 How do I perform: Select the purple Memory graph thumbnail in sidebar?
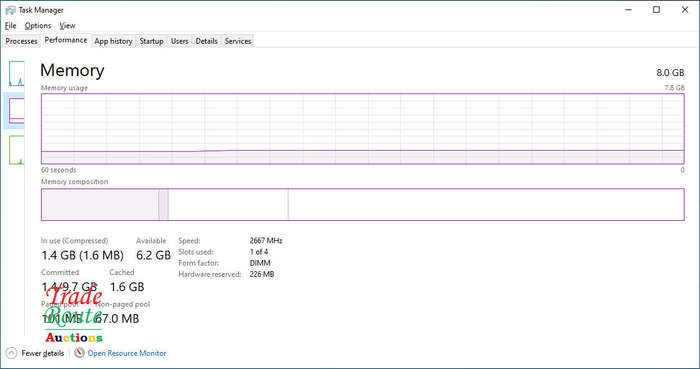coord(17,111)
